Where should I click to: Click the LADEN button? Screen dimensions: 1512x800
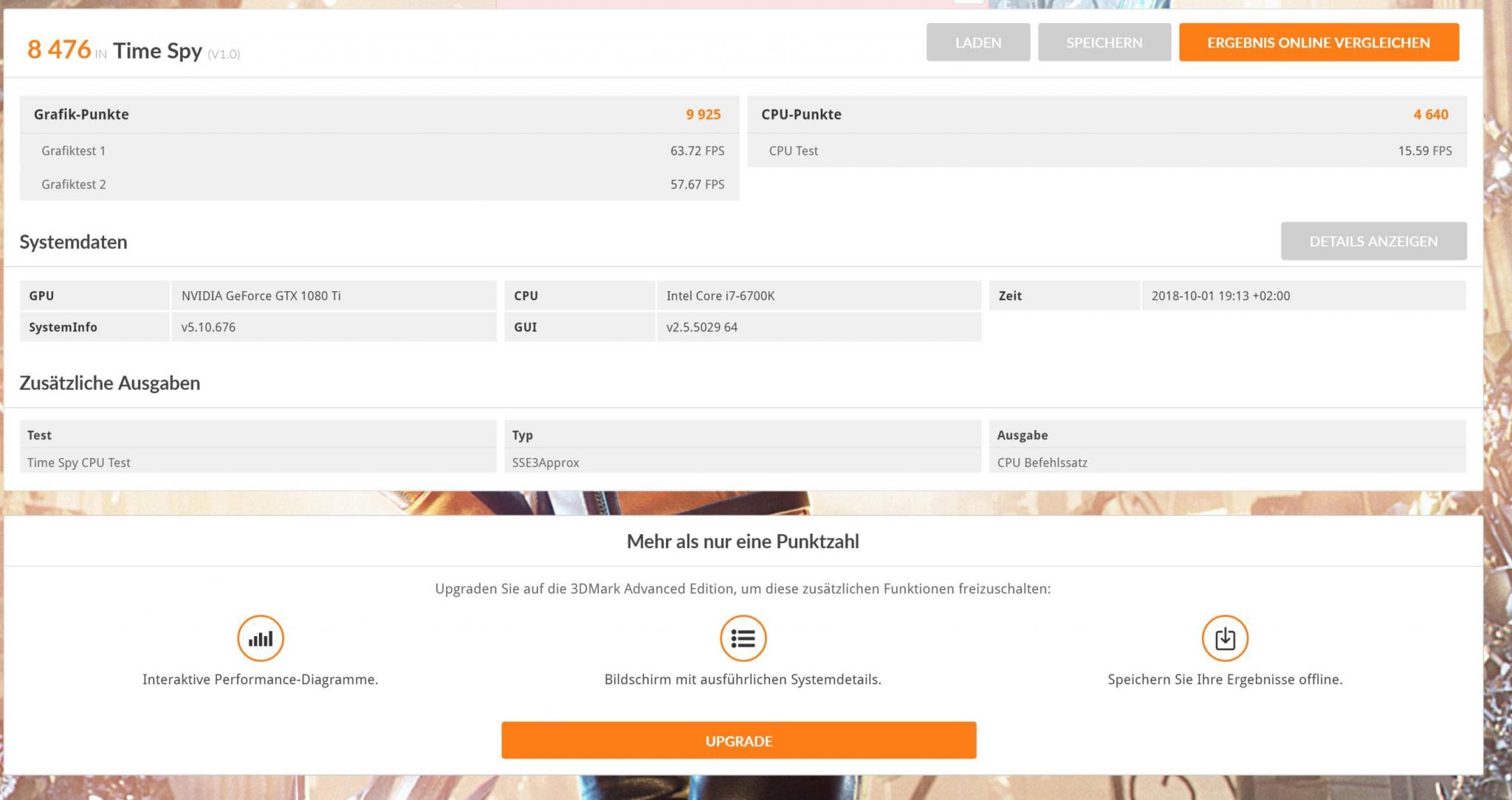pyautogui.click(x=977, y=42)
